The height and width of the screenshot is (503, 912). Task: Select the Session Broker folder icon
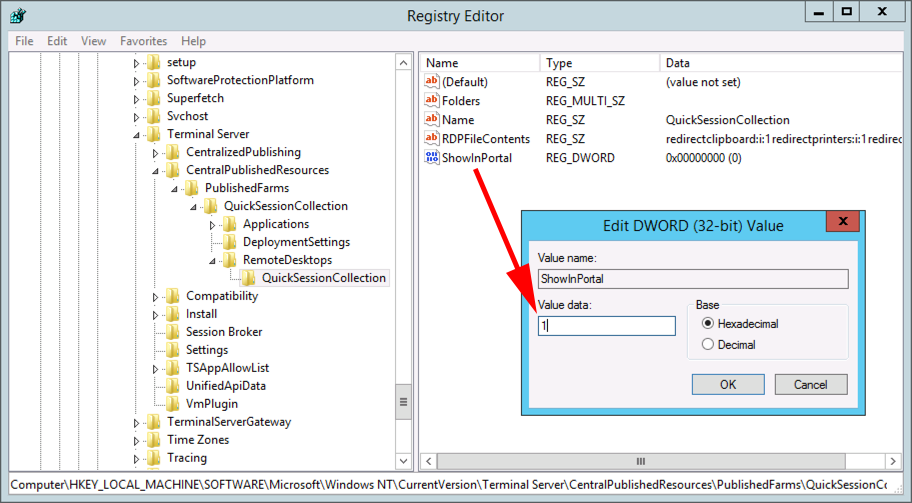173,333
